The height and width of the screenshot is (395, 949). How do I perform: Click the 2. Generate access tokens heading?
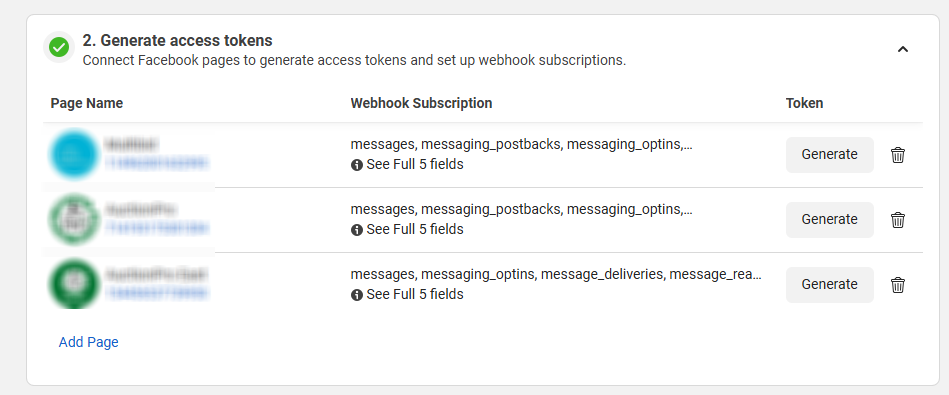177,41
